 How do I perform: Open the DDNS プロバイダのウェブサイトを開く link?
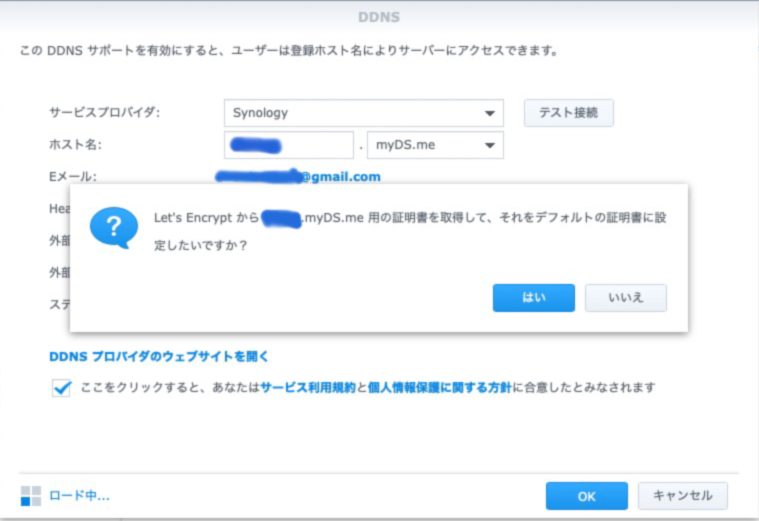click(x=159, y=357)
